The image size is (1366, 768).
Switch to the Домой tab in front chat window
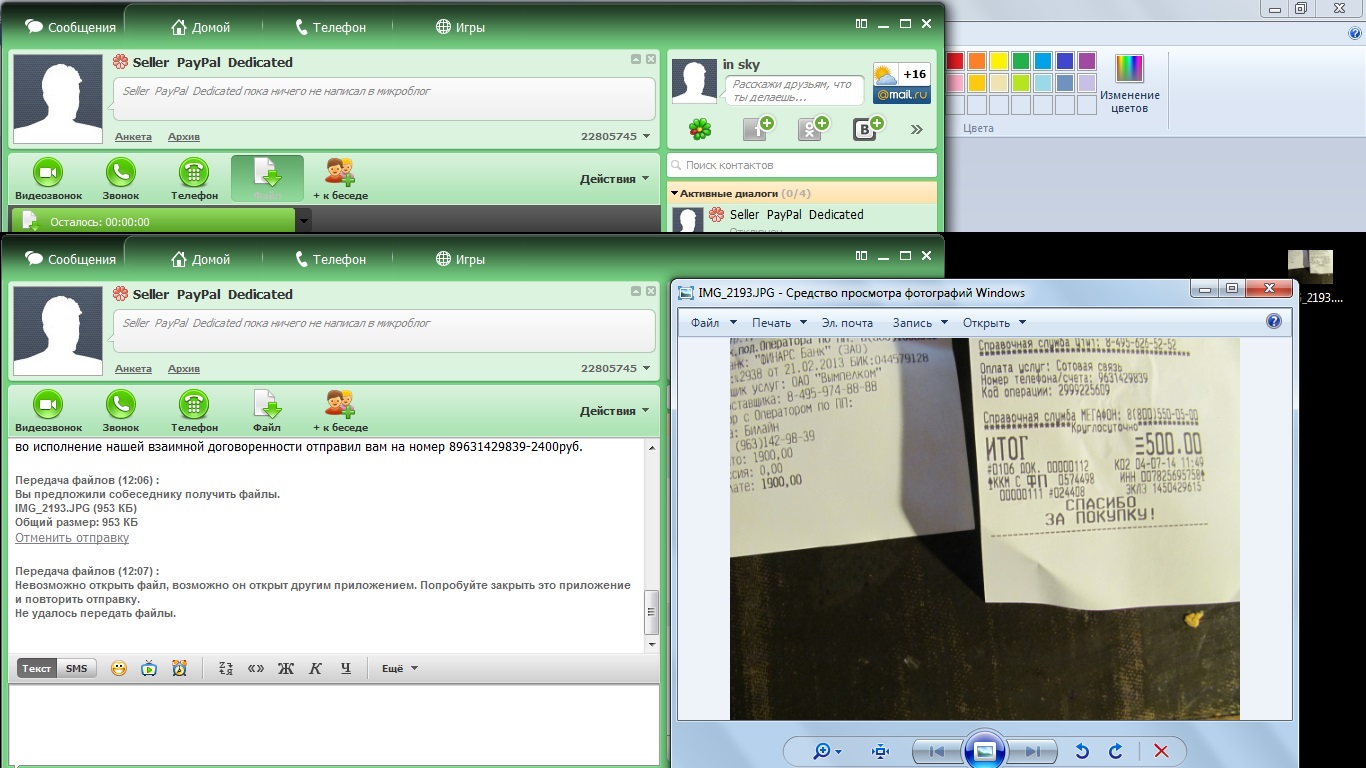(200, 259)
